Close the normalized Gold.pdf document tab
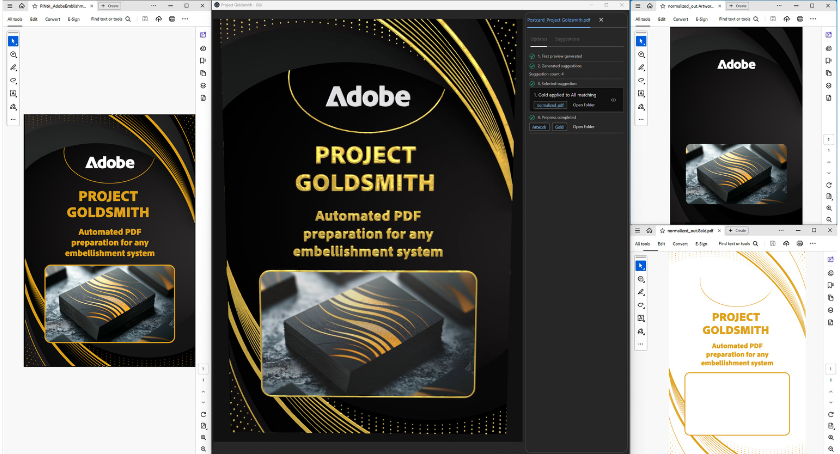 coord(719,230)
